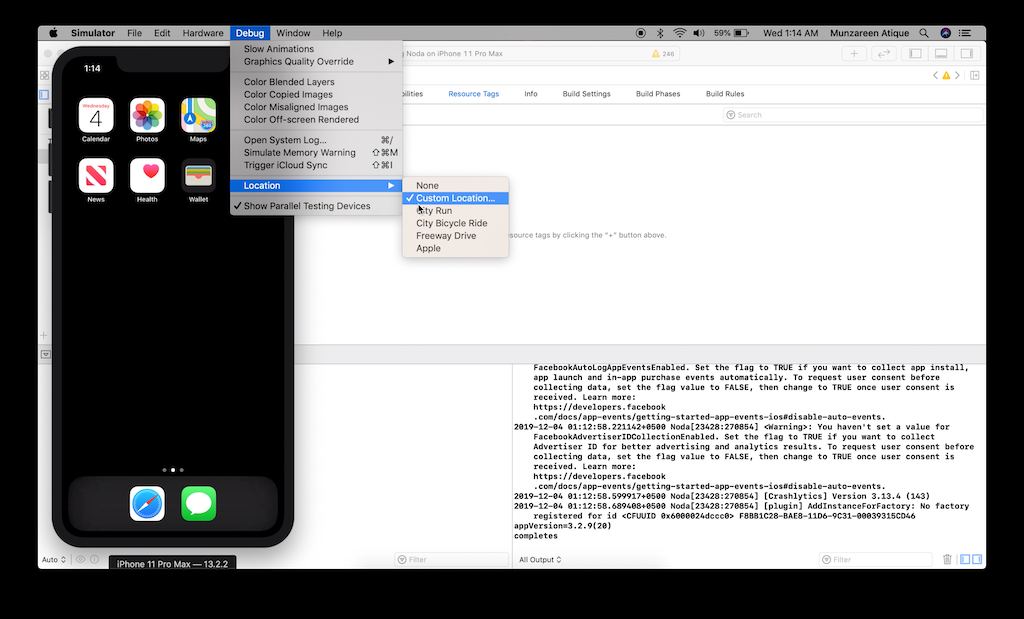
Task: Click the console Filter field
Action: [x=875, y=560]
